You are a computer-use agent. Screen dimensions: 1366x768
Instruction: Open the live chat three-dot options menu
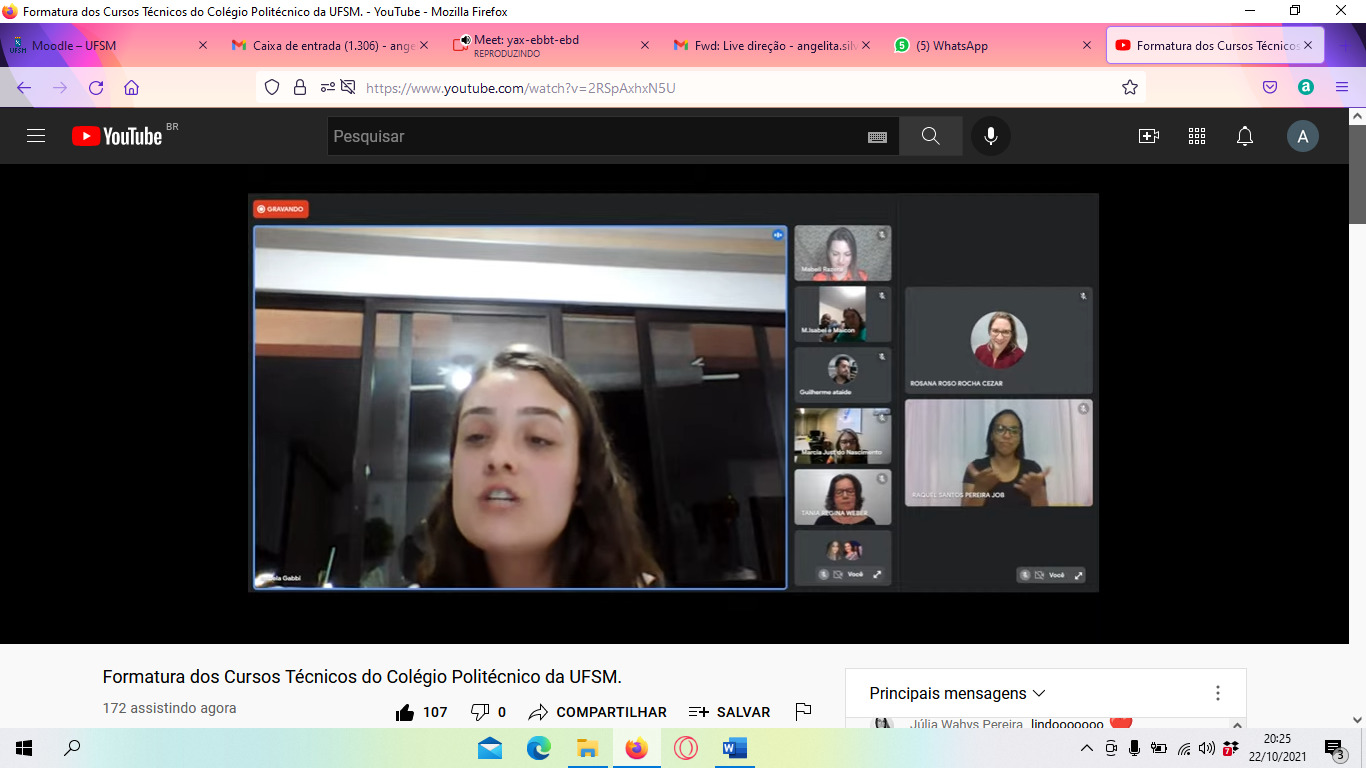(1217, 693)
